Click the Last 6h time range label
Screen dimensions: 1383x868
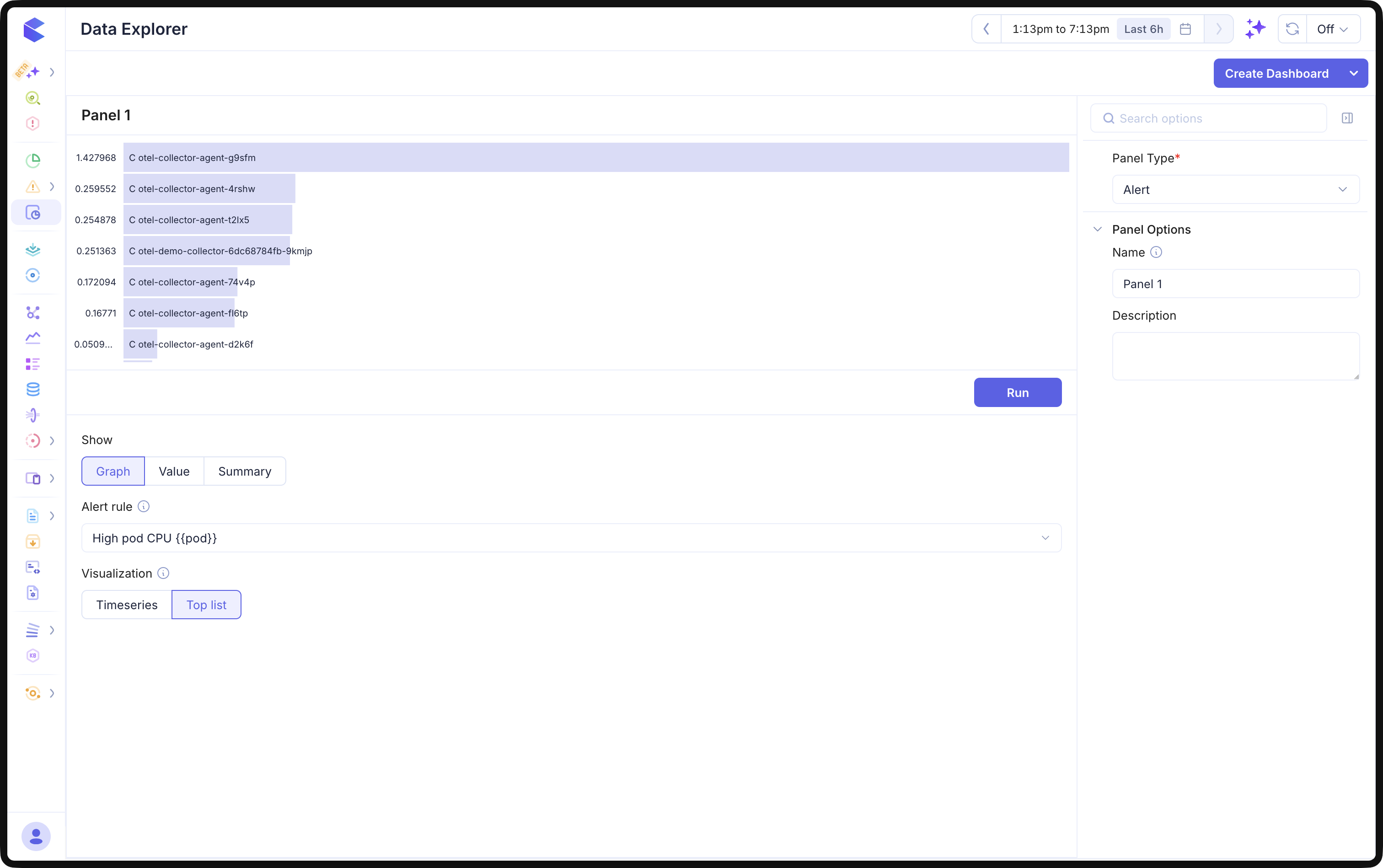point(1143,29)
